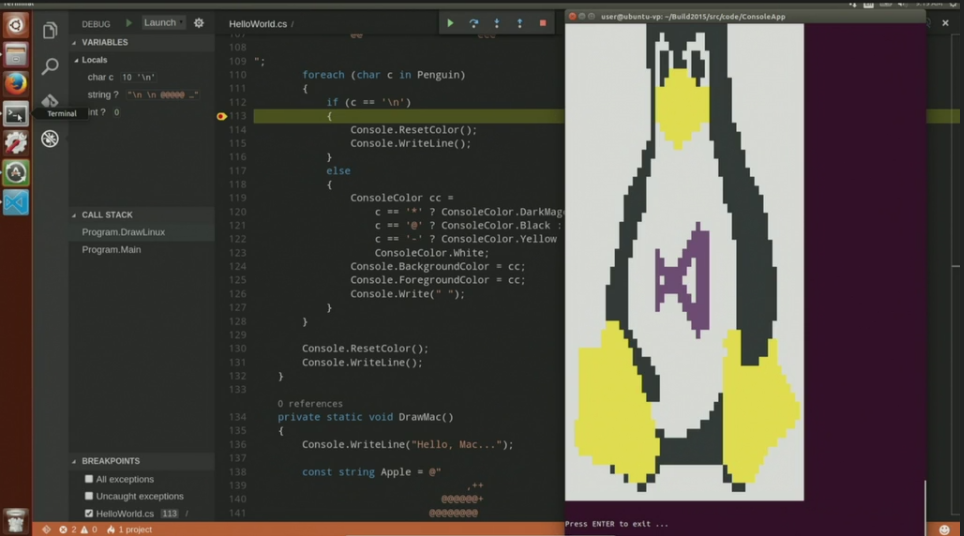Open Ubuntu Dash home launcher icon
The height and width of the screenshot is (536, 964).
tap(16, 25)
